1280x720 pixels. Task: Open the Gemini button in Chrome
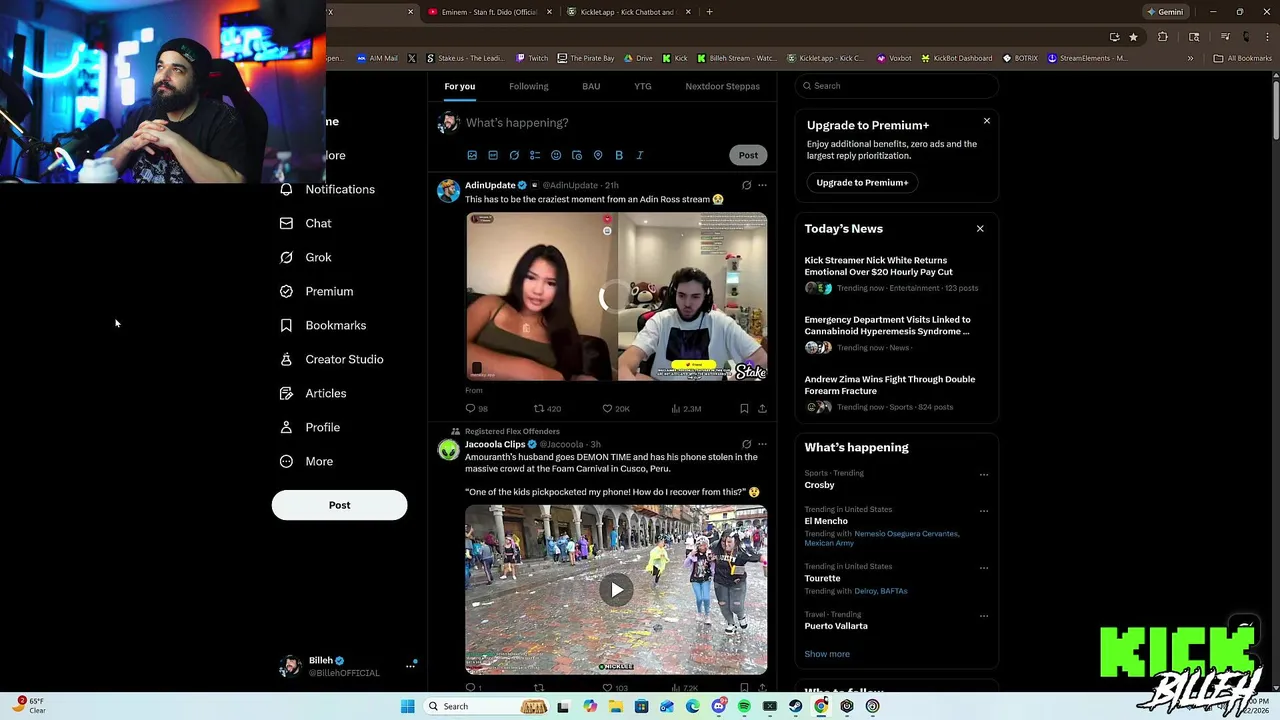tap(1165, 12)
